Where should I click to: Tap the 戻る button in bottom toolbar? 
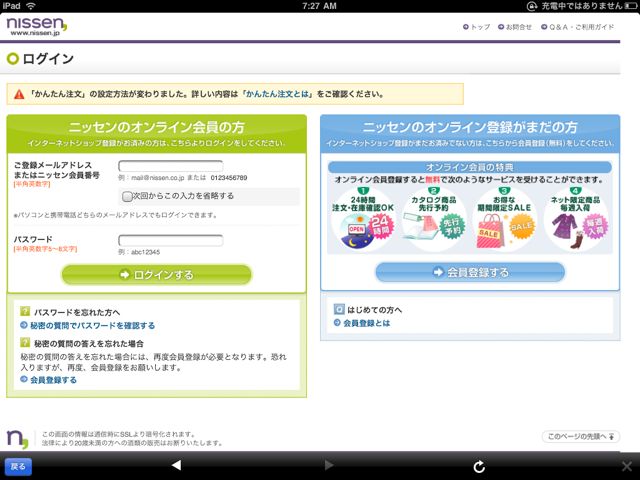coord(18,466)
